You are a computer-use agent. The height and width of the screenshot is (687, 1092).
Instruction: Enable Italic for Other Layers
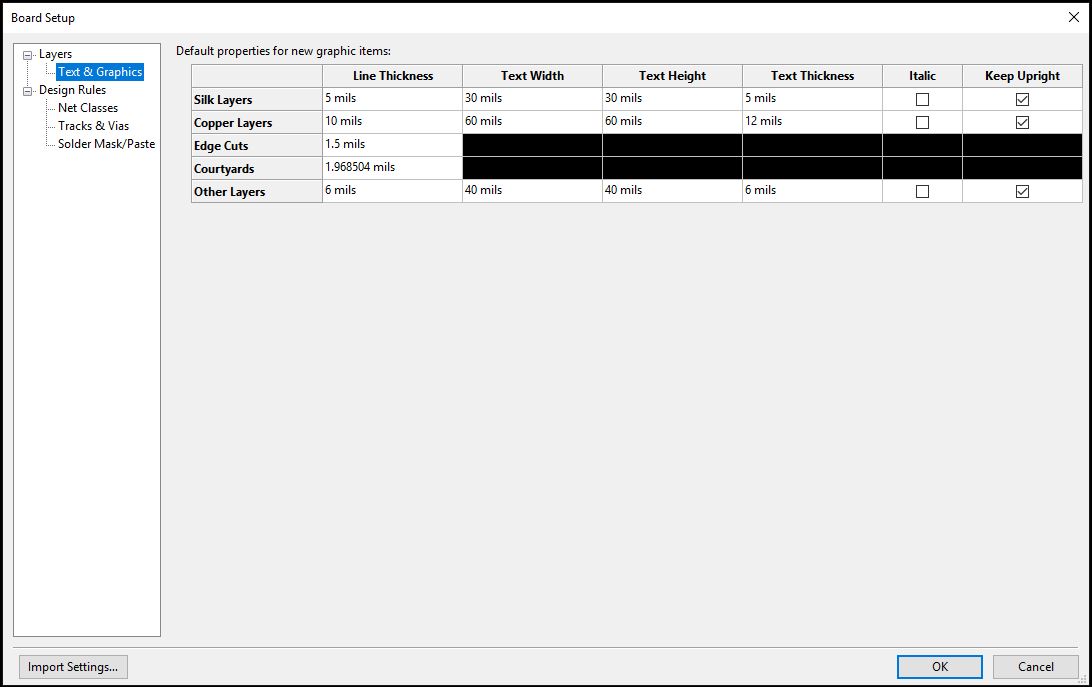coord(922,191)
